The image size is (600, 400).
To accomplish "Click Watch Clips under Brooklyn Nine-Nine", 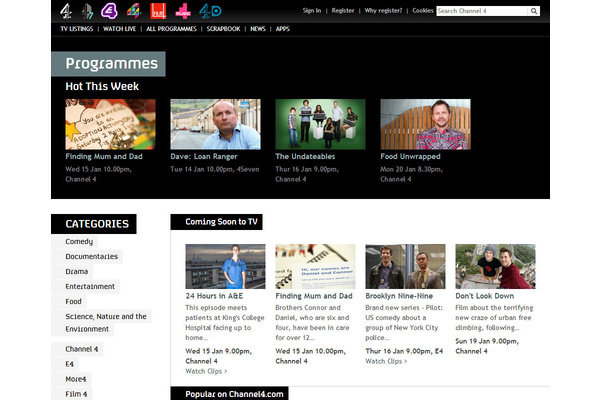I will [386, 361].
